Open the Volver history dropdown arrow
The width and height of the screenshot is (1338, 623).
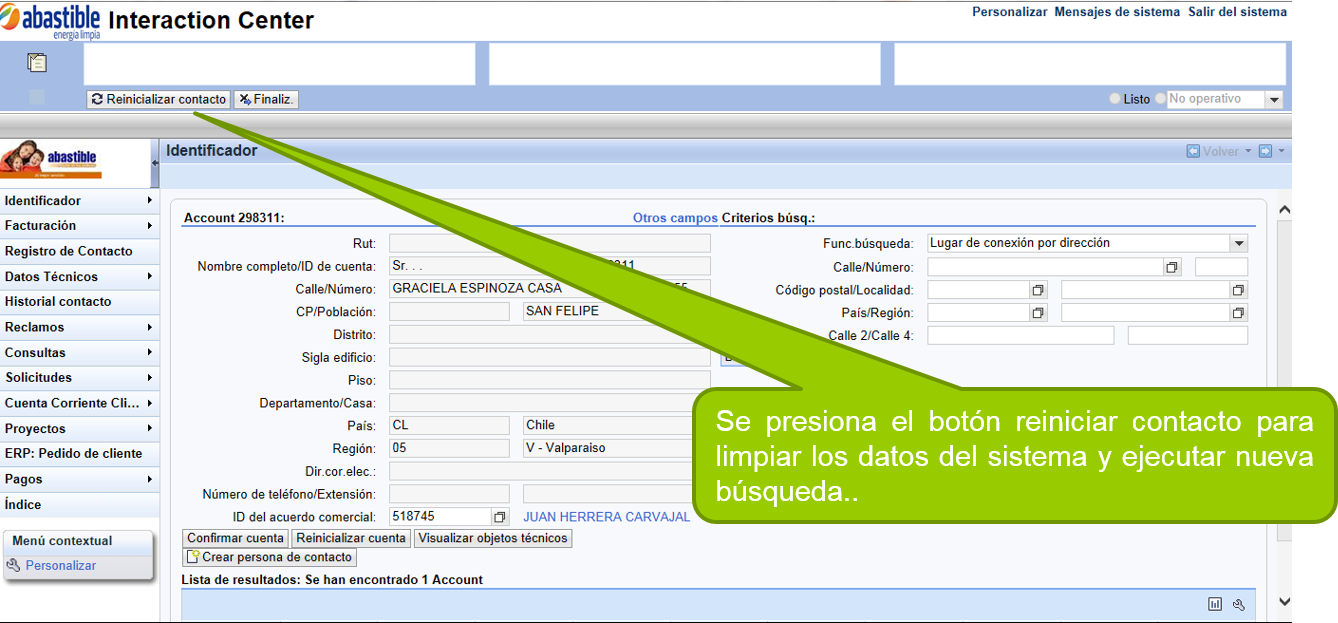click(1248, 151)
